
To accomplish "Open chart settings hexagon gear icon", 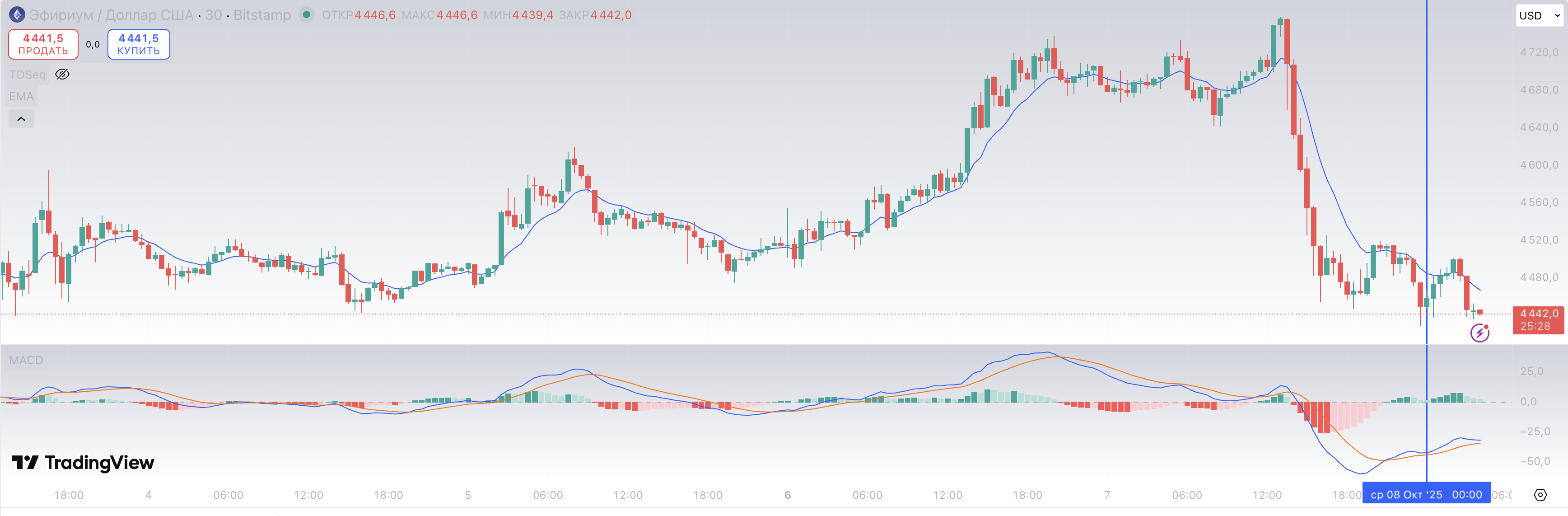I will pos(1540,495).
